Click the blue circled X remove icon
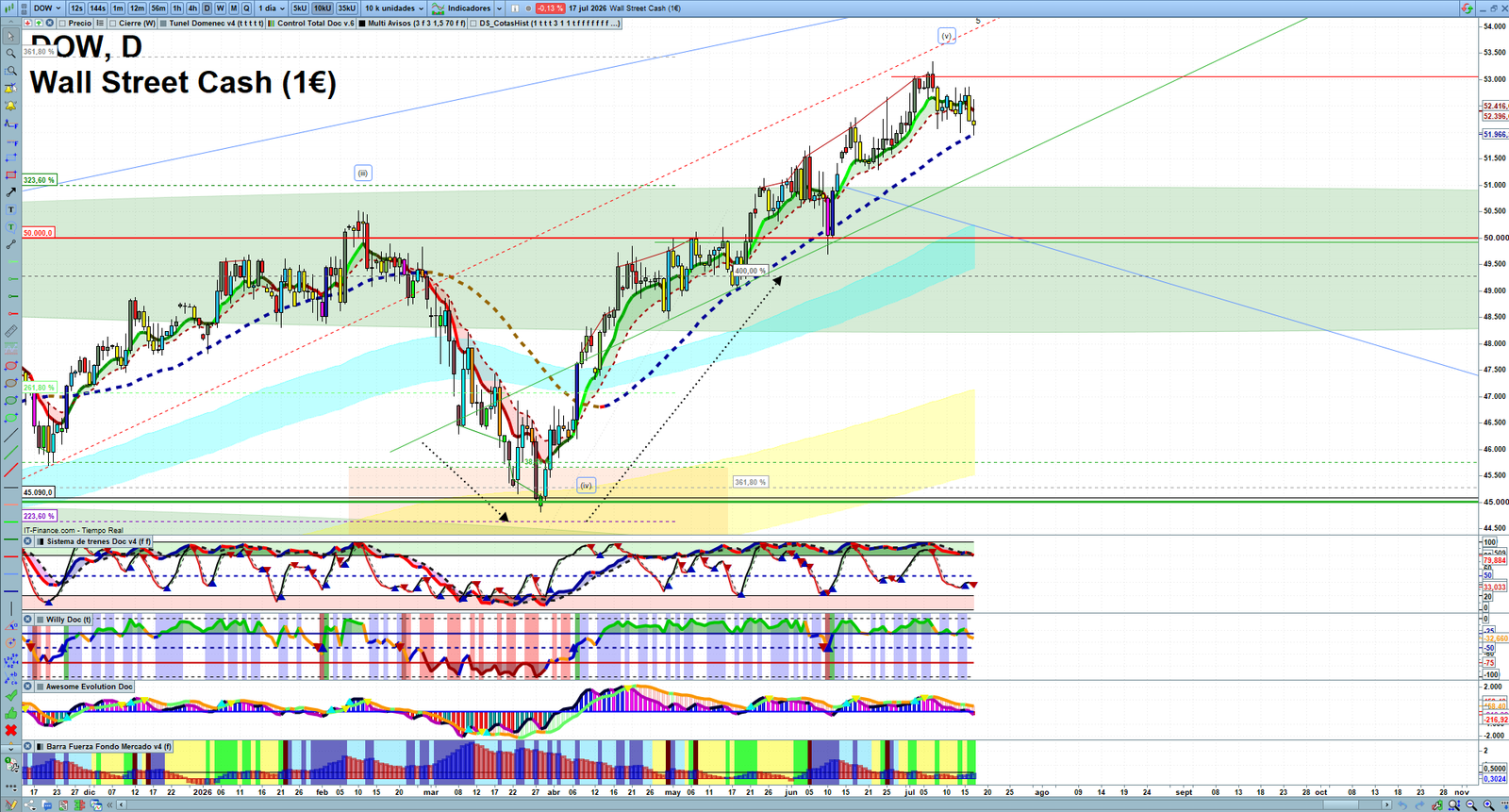 (50, 24)
